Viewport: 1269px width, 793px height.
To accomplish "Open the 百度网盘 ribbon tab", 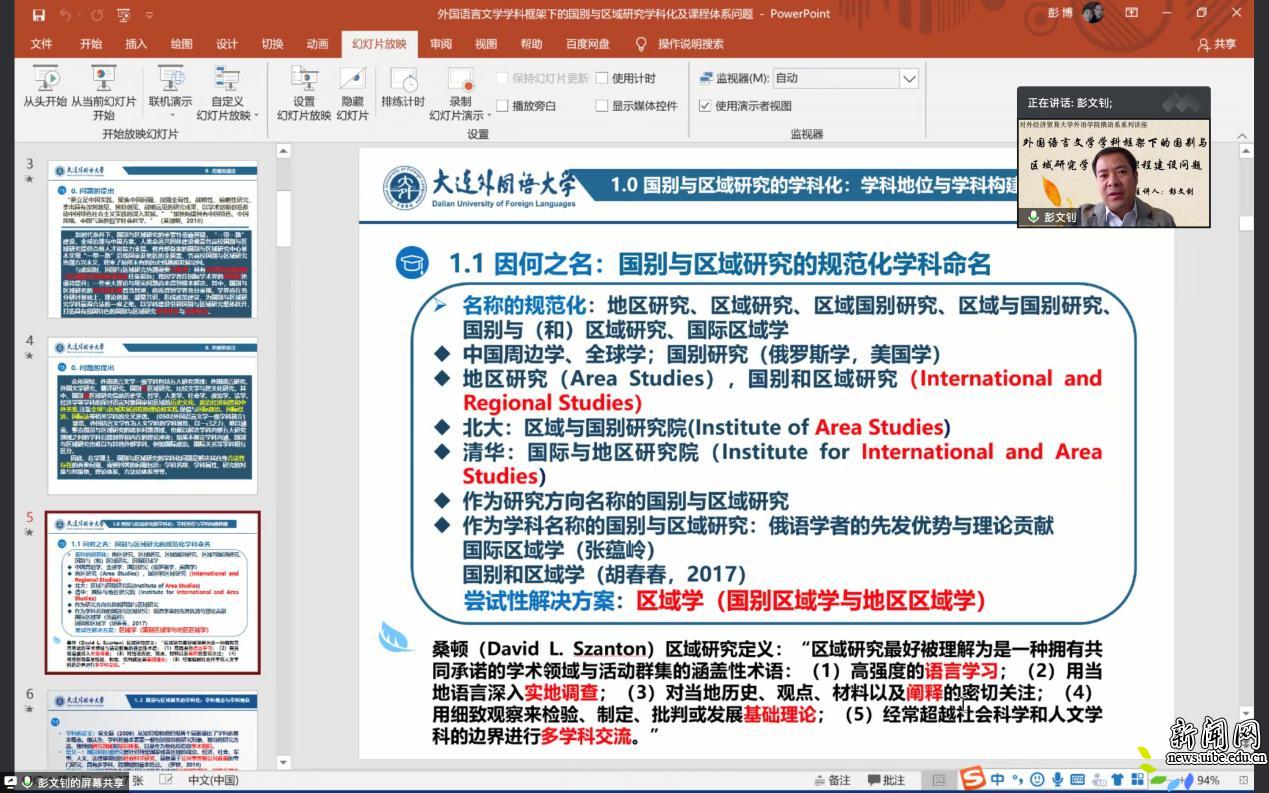I will [x=588, y=44].
